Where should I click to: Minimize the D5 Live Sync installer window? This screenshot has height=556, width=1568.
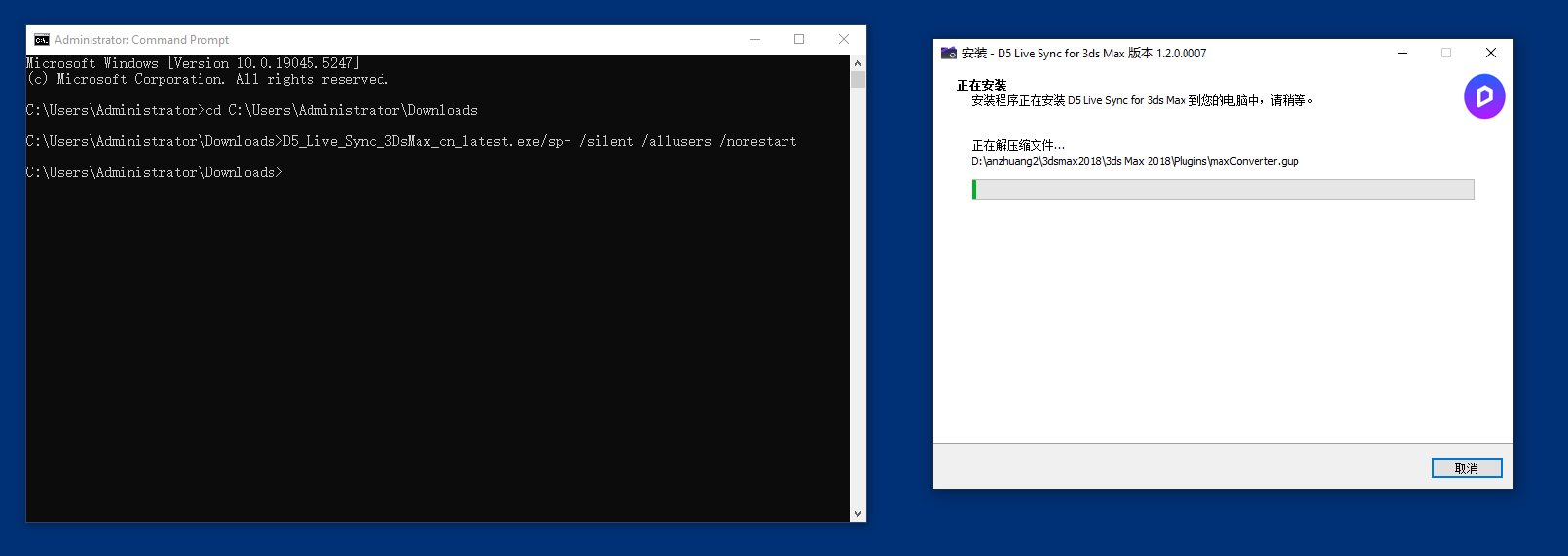click(x=1403, y=54)
